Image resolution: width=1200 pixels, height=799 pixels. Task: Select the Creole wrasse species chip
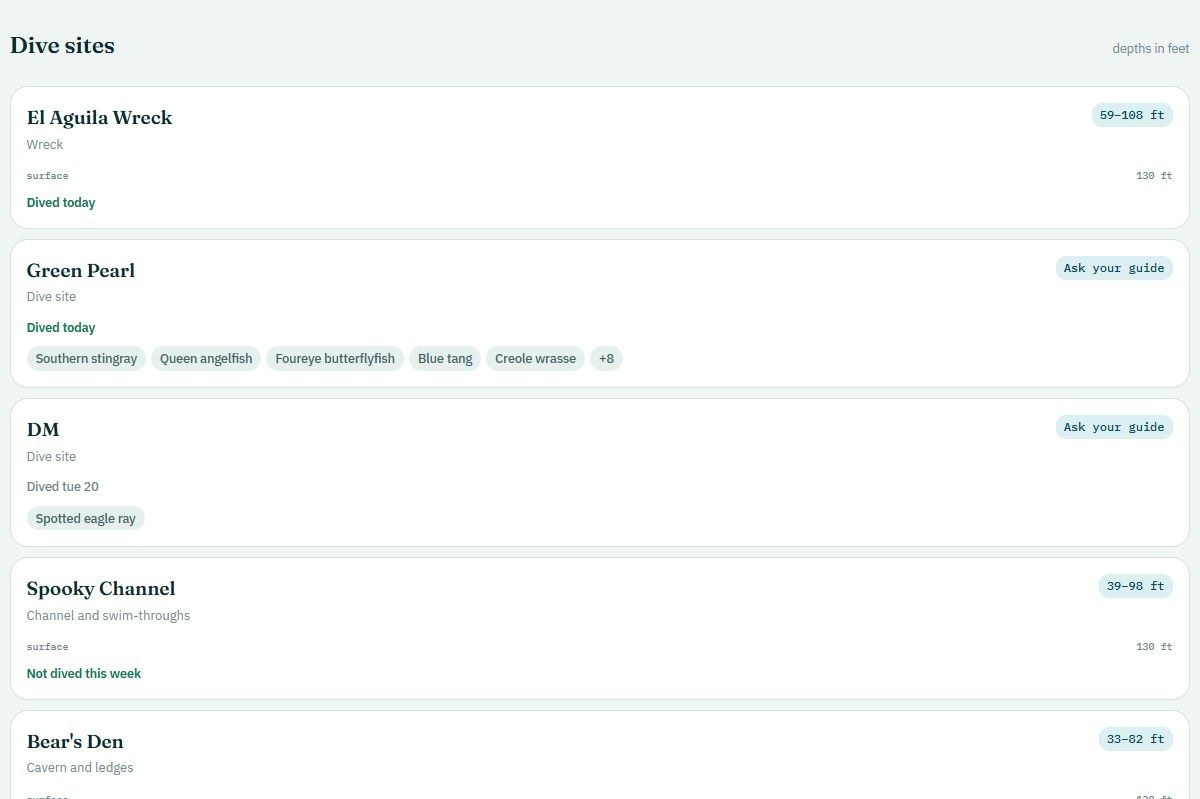click(x=535, y=358)
